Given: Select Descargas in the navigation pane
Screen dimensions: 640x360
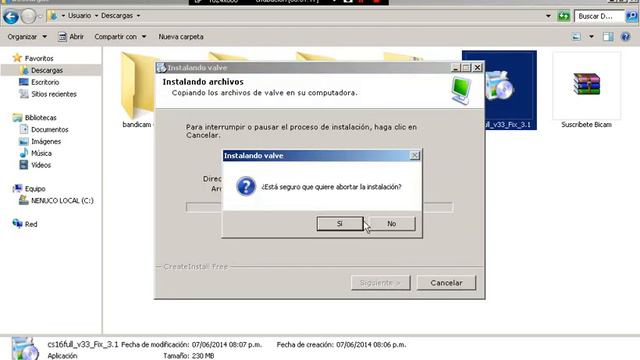Looking at the screenshot, I should click(47, 70).
